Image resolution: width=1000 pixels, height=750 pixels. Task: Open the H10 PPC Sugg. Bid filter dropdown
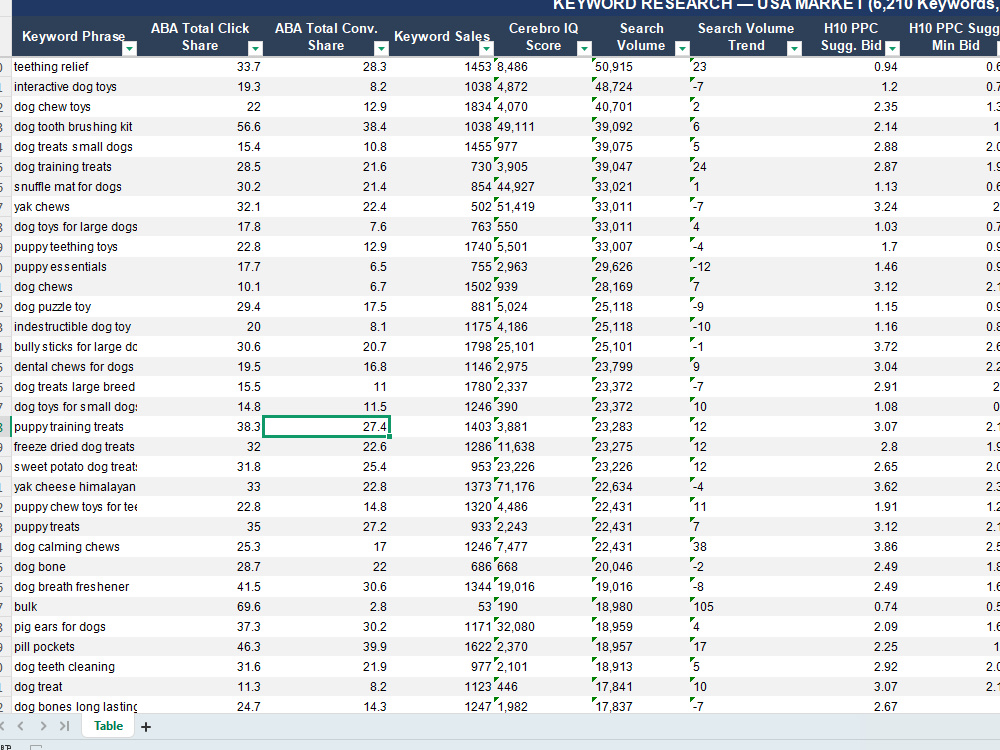[x=892, y=48]
